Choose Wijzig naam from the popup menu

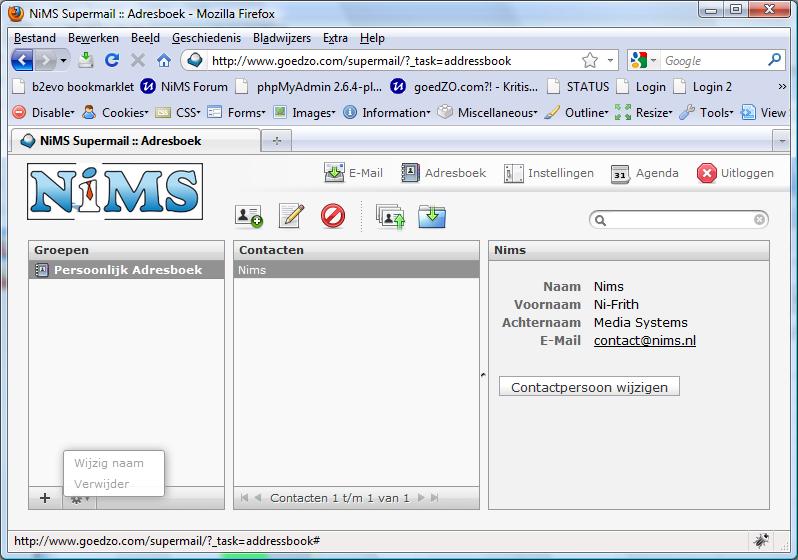click(x=109, y=463)
